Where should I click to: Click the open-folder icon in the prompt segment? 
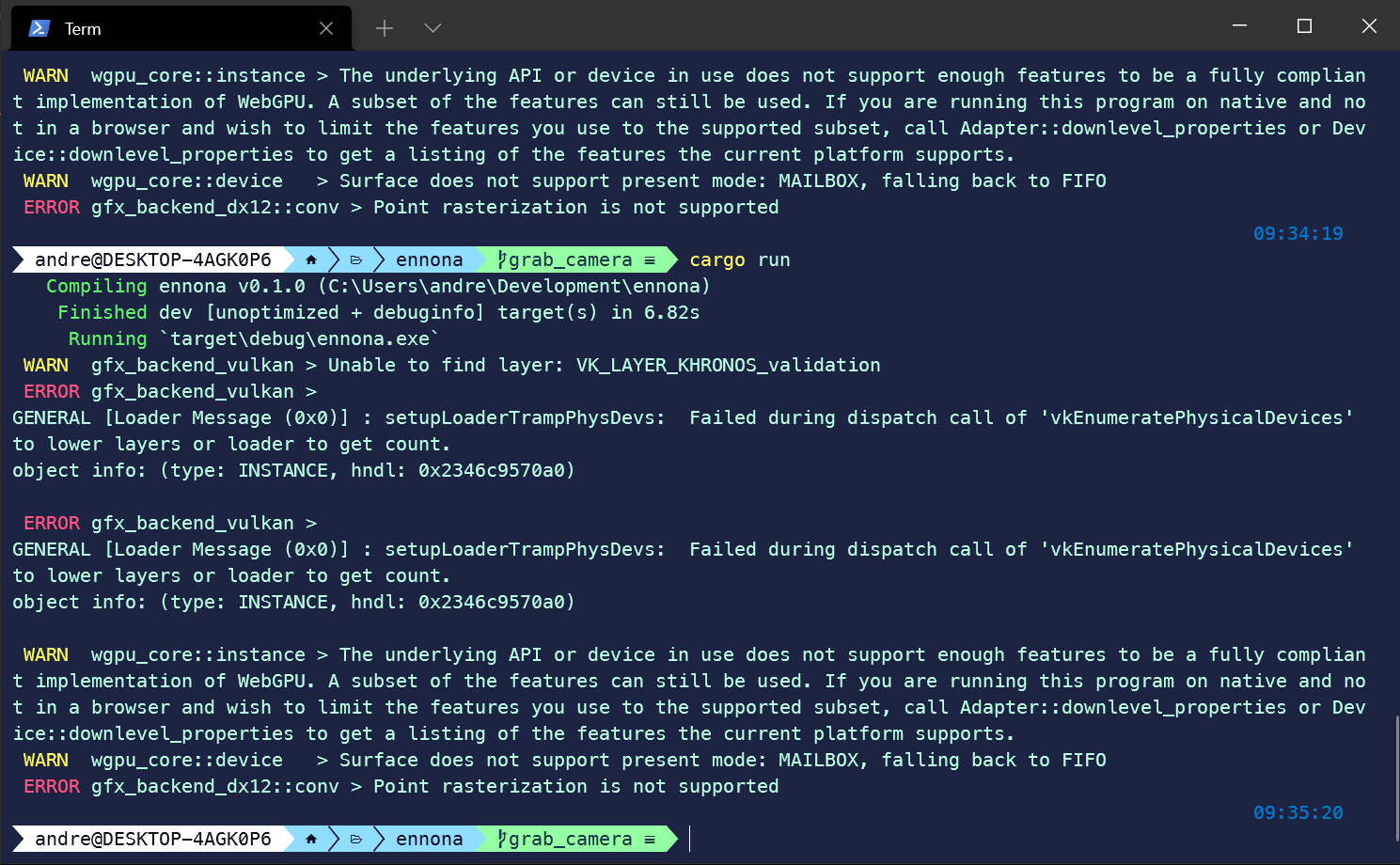click(x=356, y=259)
